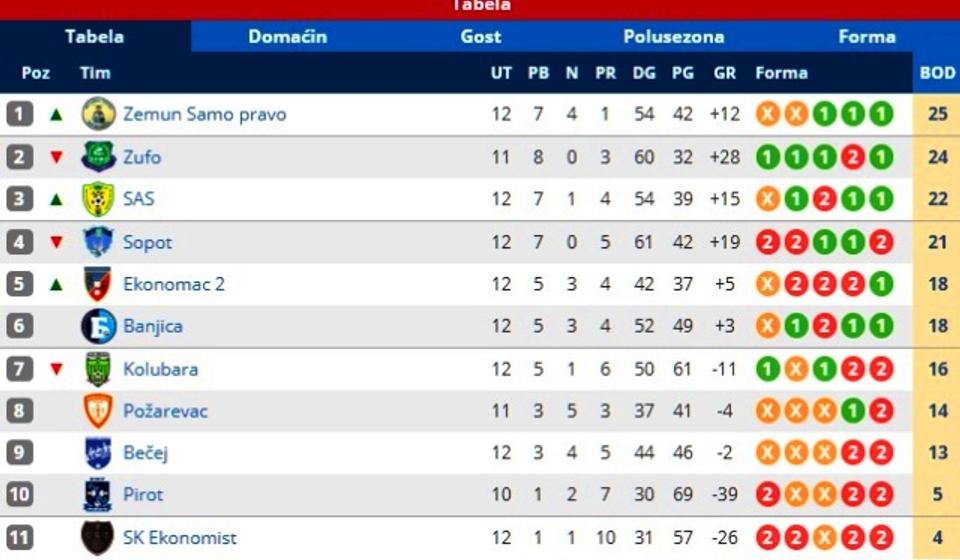Click the Kolubara club badge

tap(98, 369)
